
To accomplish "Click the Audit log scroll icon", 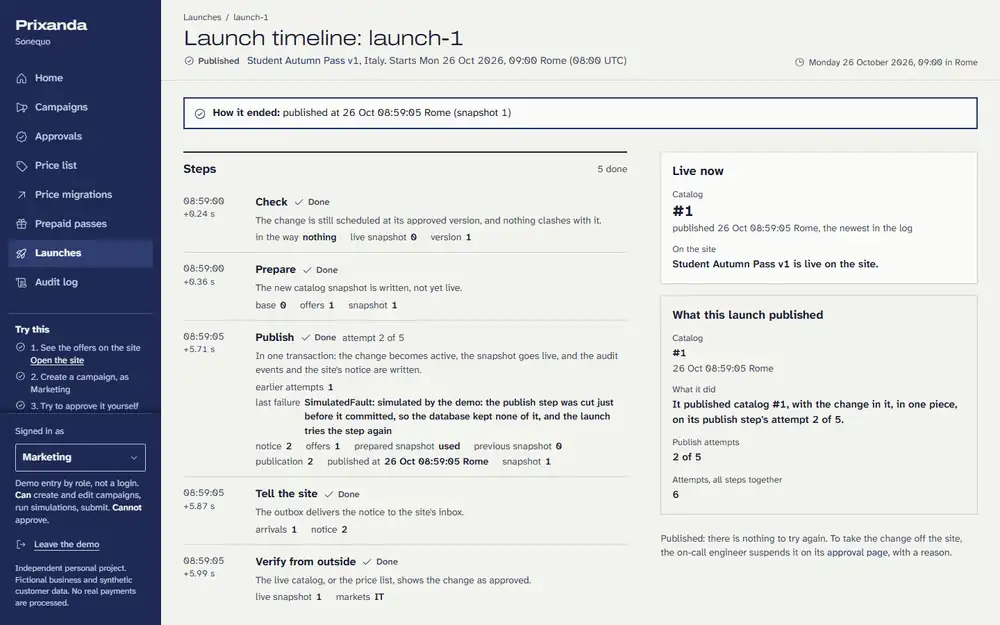I will (x=22, y=283).
